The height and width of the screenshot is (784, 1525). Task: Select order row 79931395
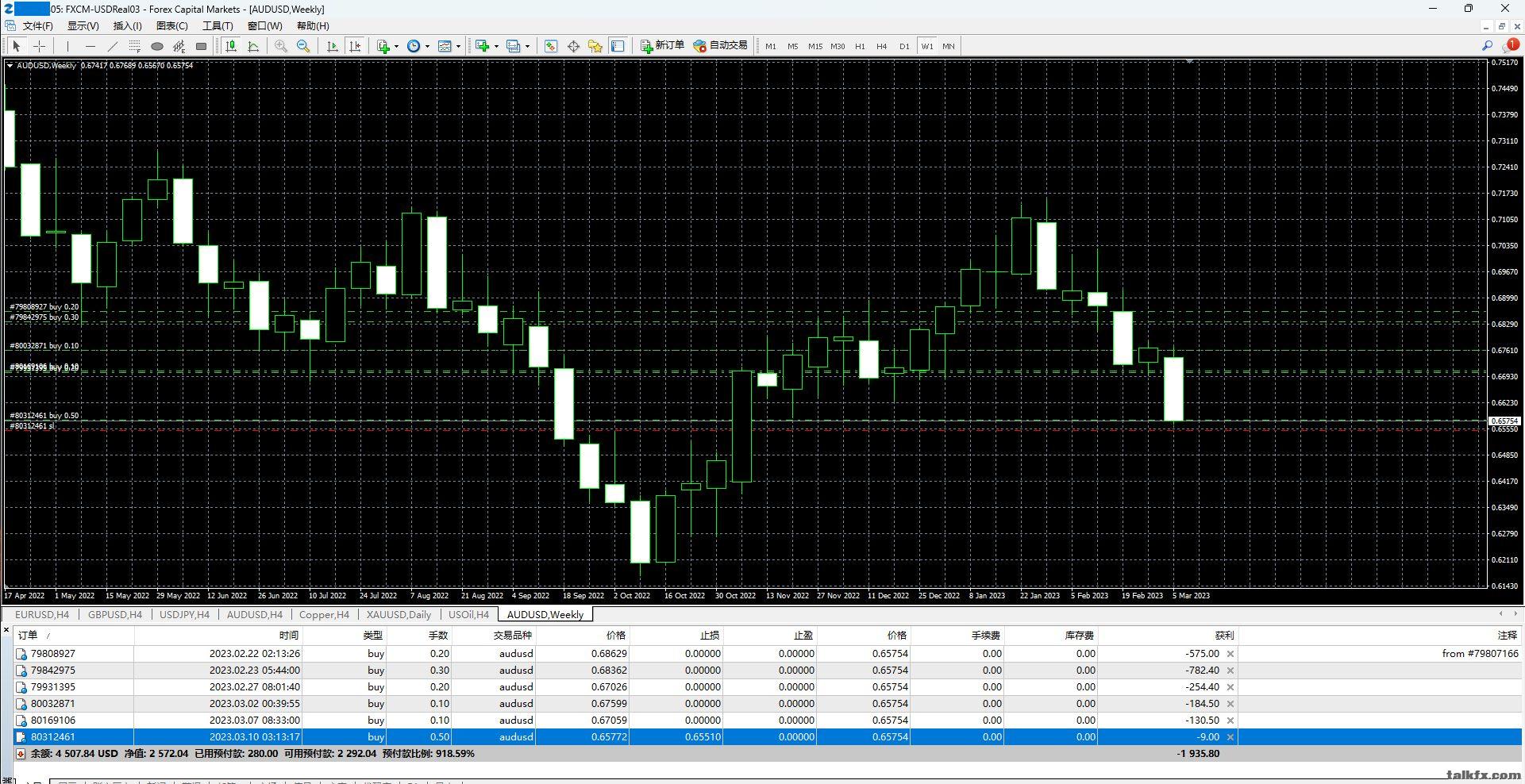click(768, 687)
